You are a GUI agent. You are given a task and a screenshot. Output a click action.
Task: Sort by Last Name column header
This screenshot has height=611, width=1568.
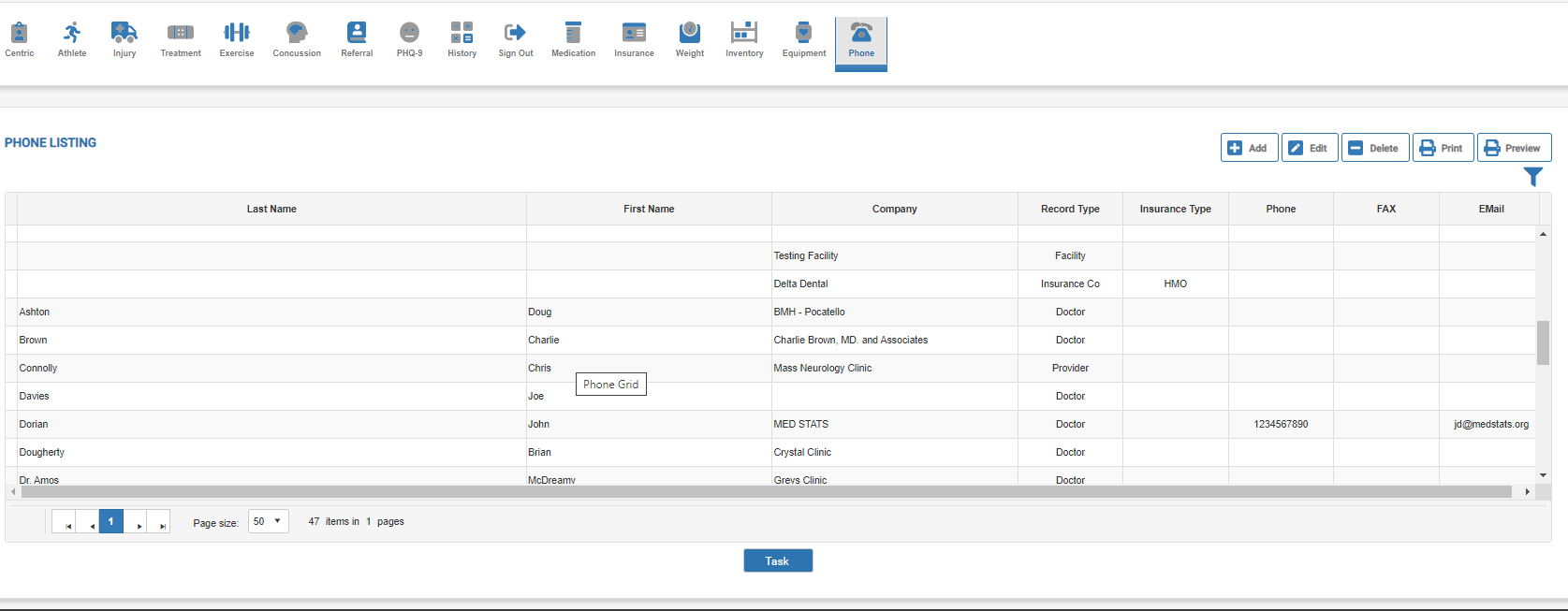(271, 209)
